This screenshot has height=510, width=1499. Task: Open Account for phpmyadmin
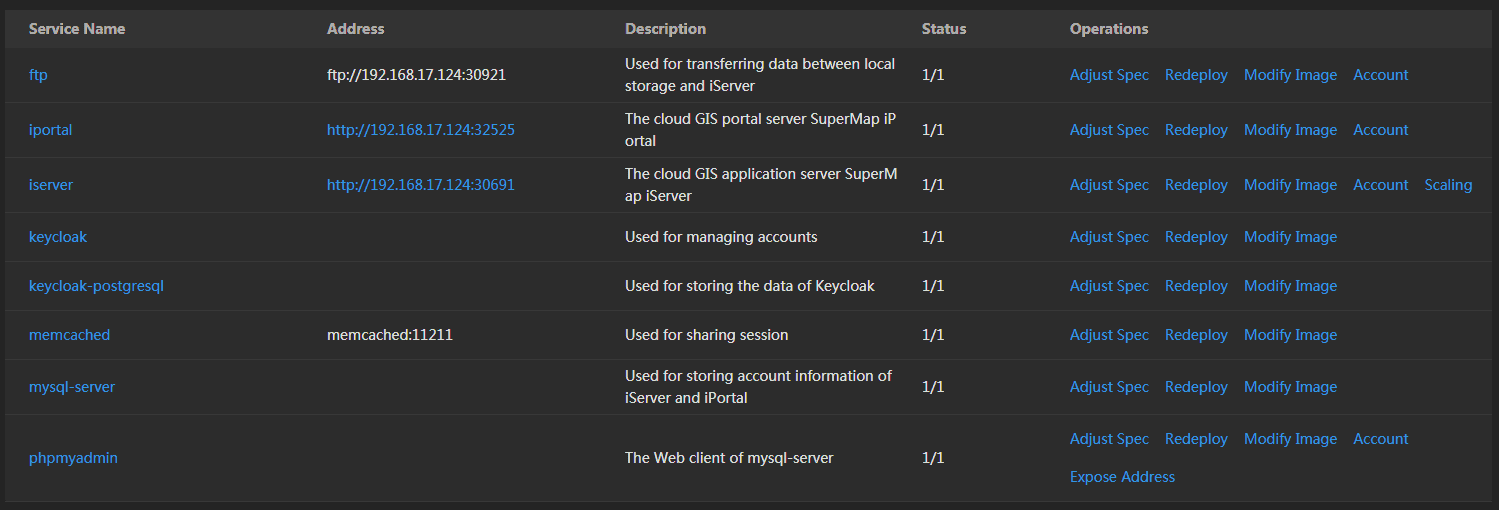1380,439
